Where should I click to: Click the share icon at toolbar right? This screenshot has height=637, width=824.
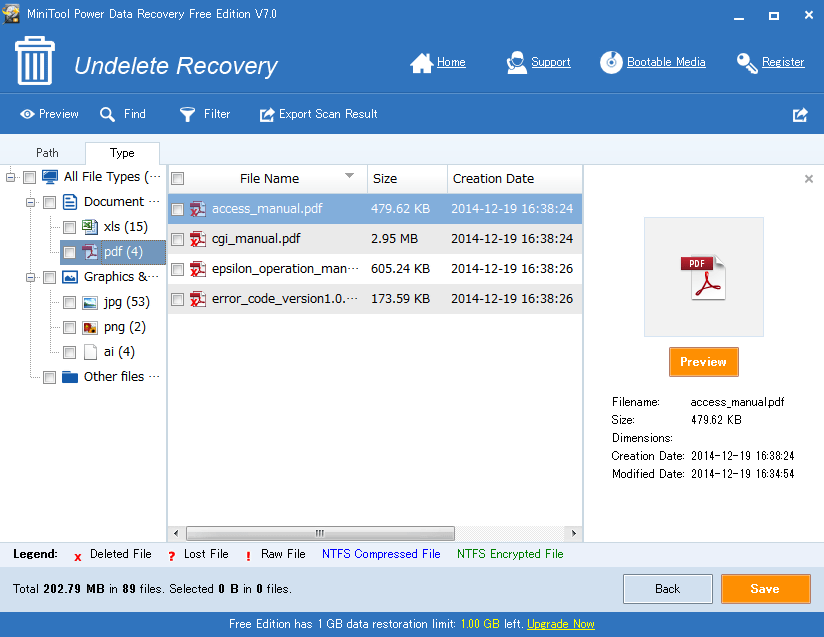pos(800,115)
